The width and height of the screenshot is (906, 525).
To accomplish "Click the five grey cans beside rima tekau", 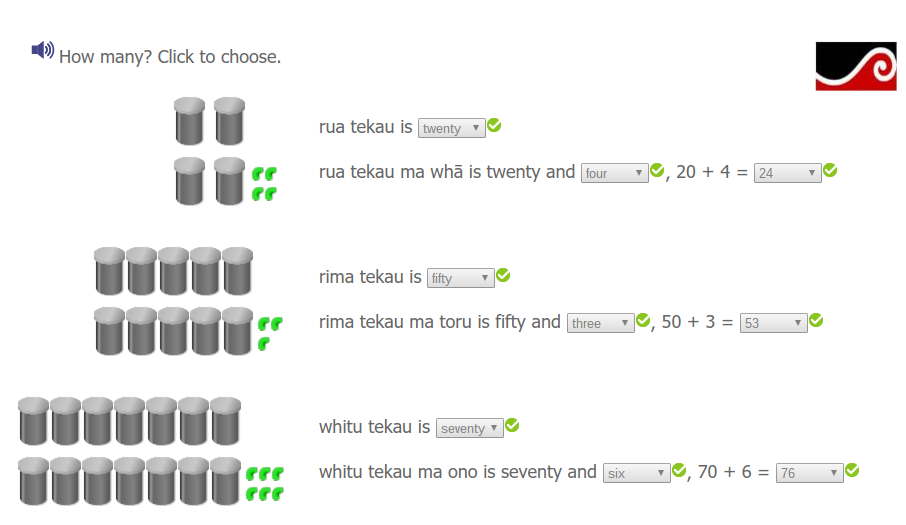I will [174, 271].
